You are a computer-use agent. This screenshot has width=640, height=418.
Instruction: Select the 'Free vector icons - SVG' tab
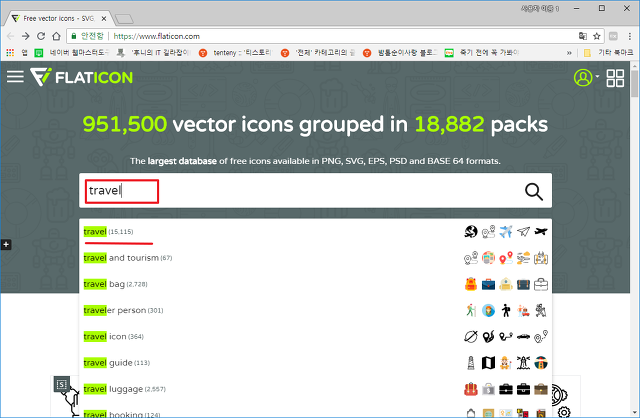[58, 18]
